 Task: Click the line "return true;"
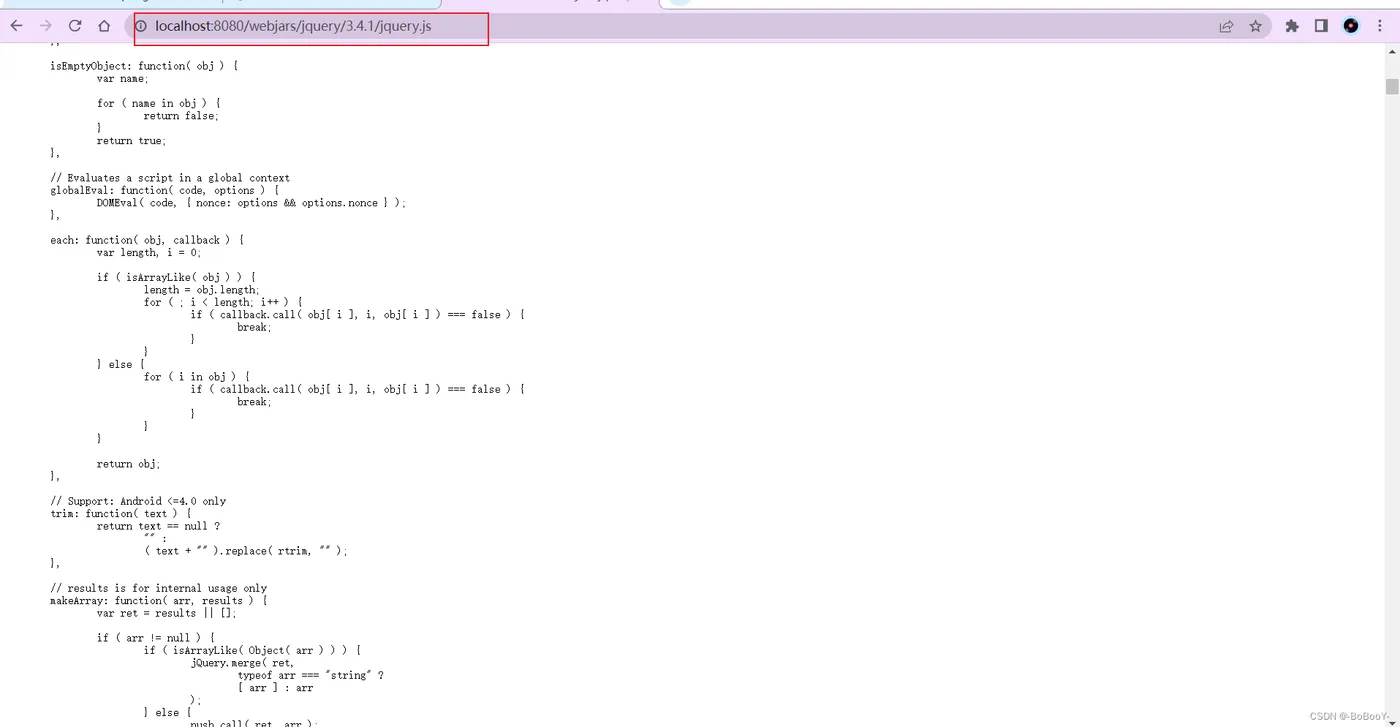click(131, 140)
